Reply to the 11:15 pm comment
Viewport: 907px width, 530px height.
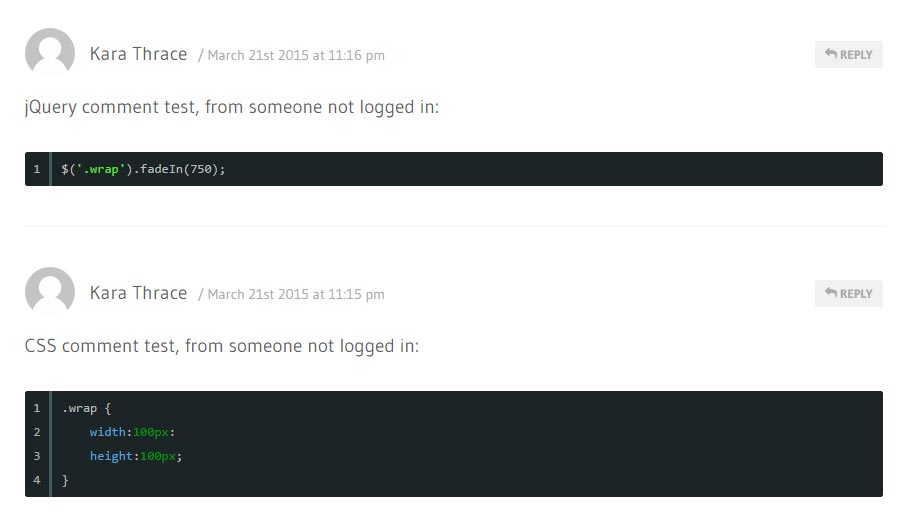849,294
